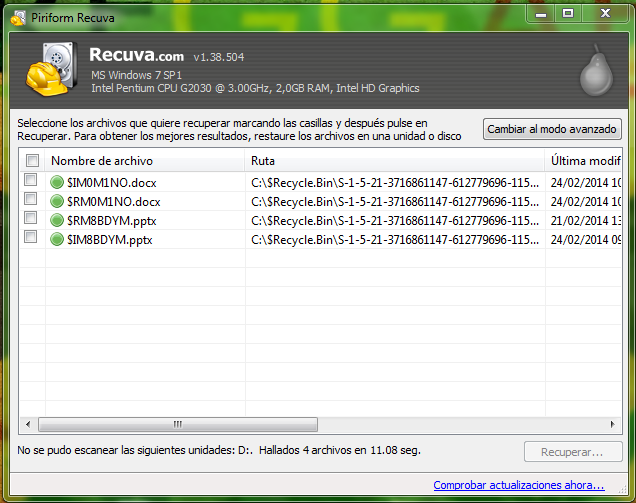The height and width of the screenshot is (503, 636).
Task: Select file name $IM0M1NO.docx
Action: click(112, 183)
